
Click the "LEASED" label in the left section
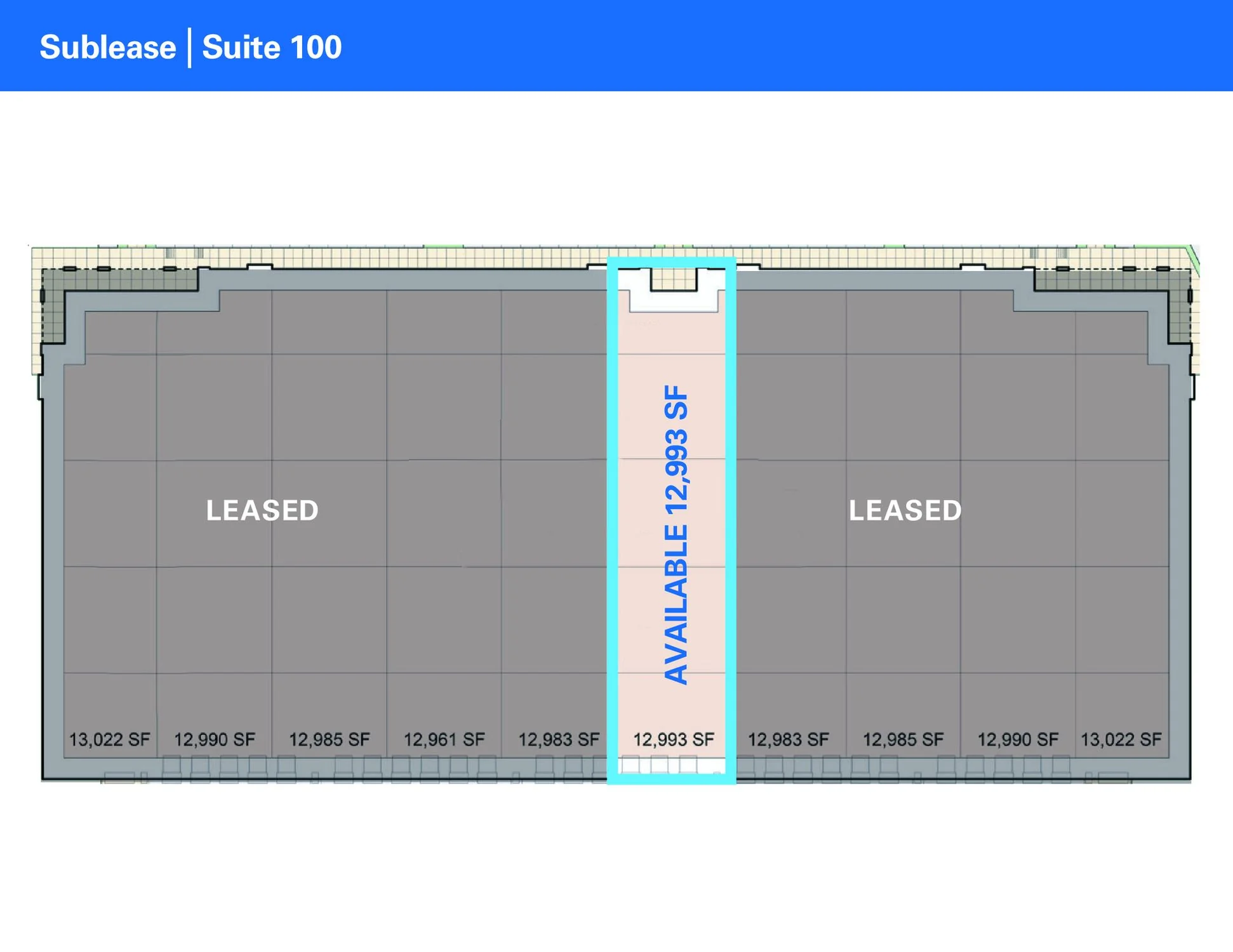pos(262,510)
